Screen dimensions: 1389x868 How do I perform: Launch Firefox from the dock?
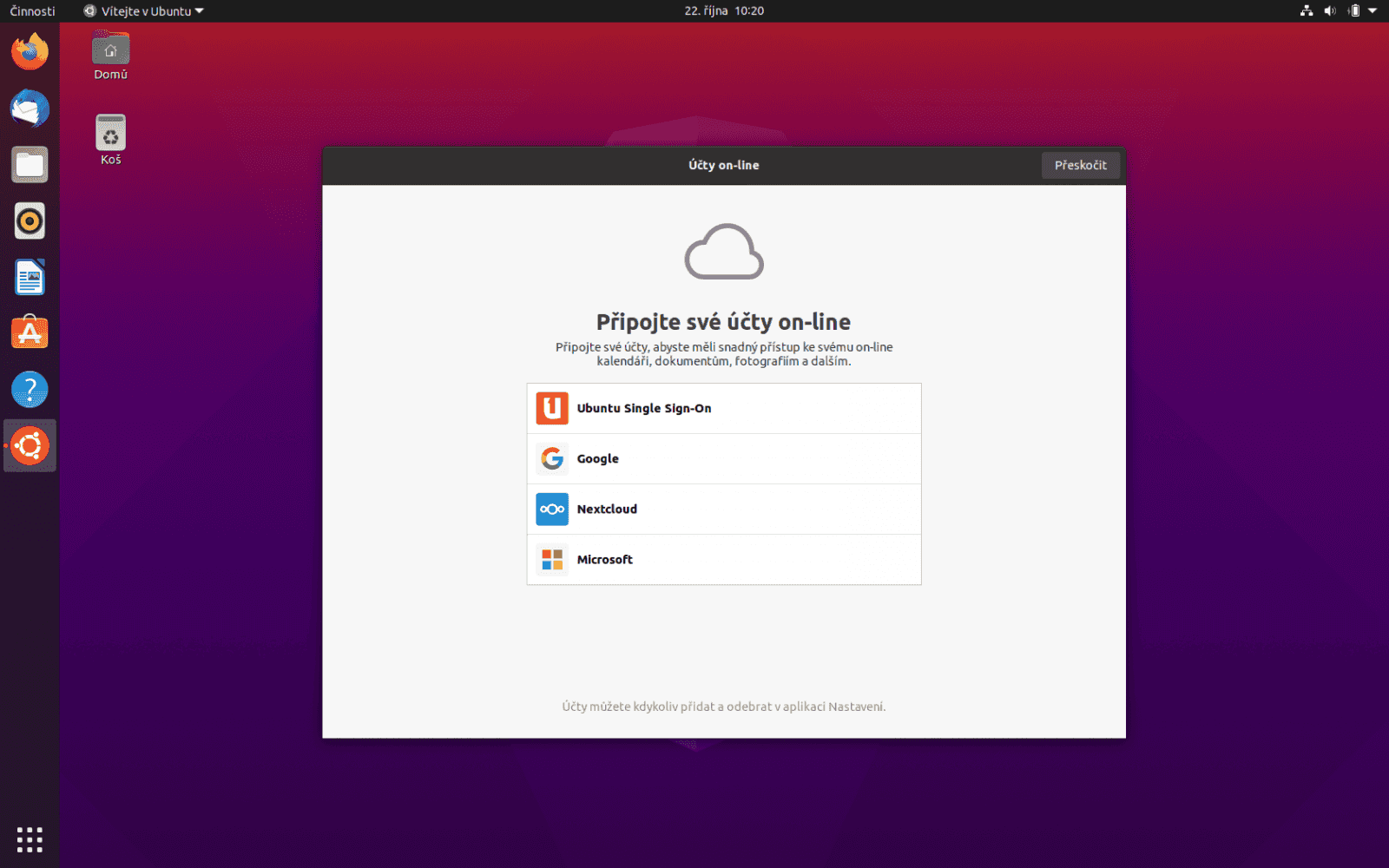click(30, 50)
